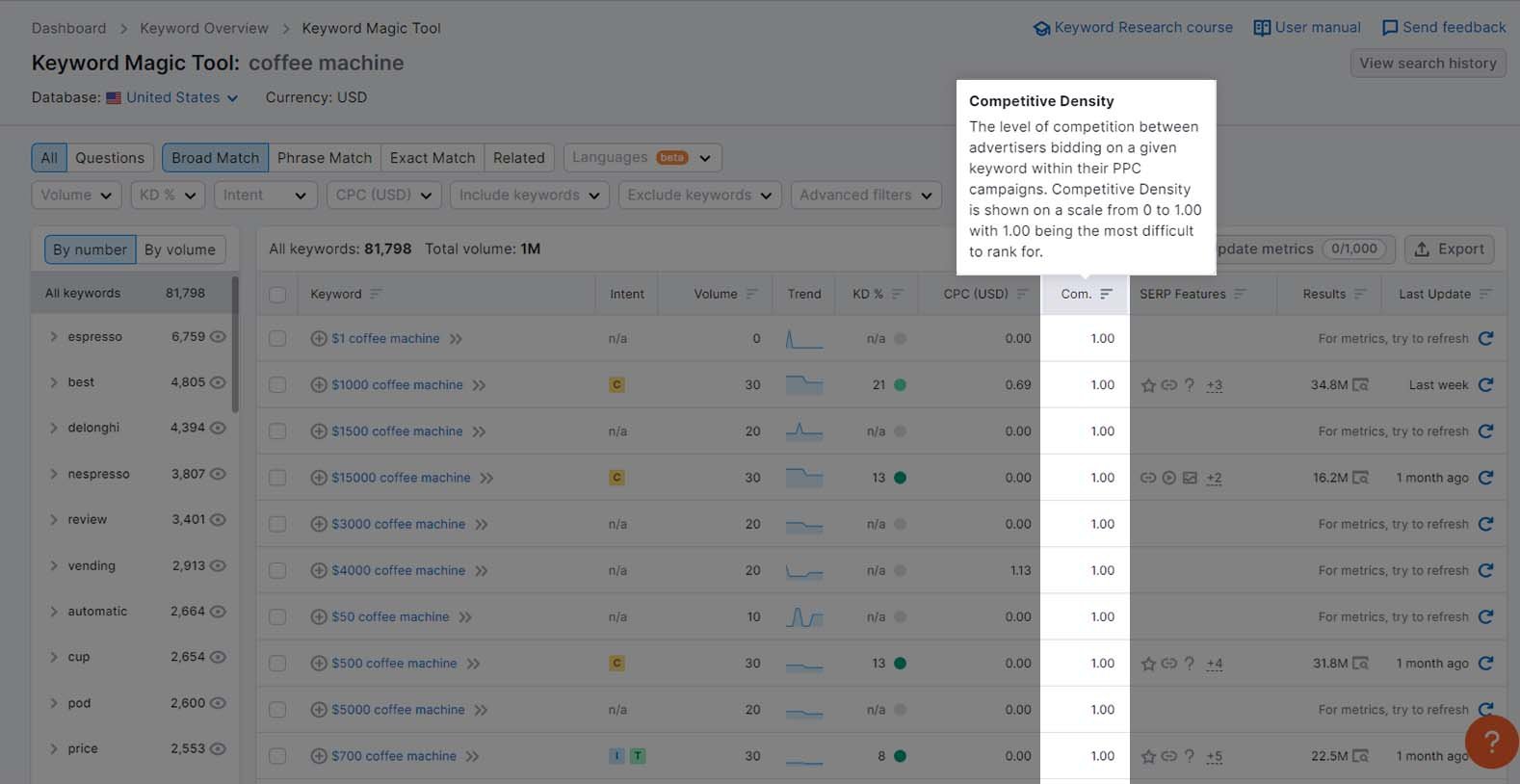Click the Export button

coord(1449,249)
